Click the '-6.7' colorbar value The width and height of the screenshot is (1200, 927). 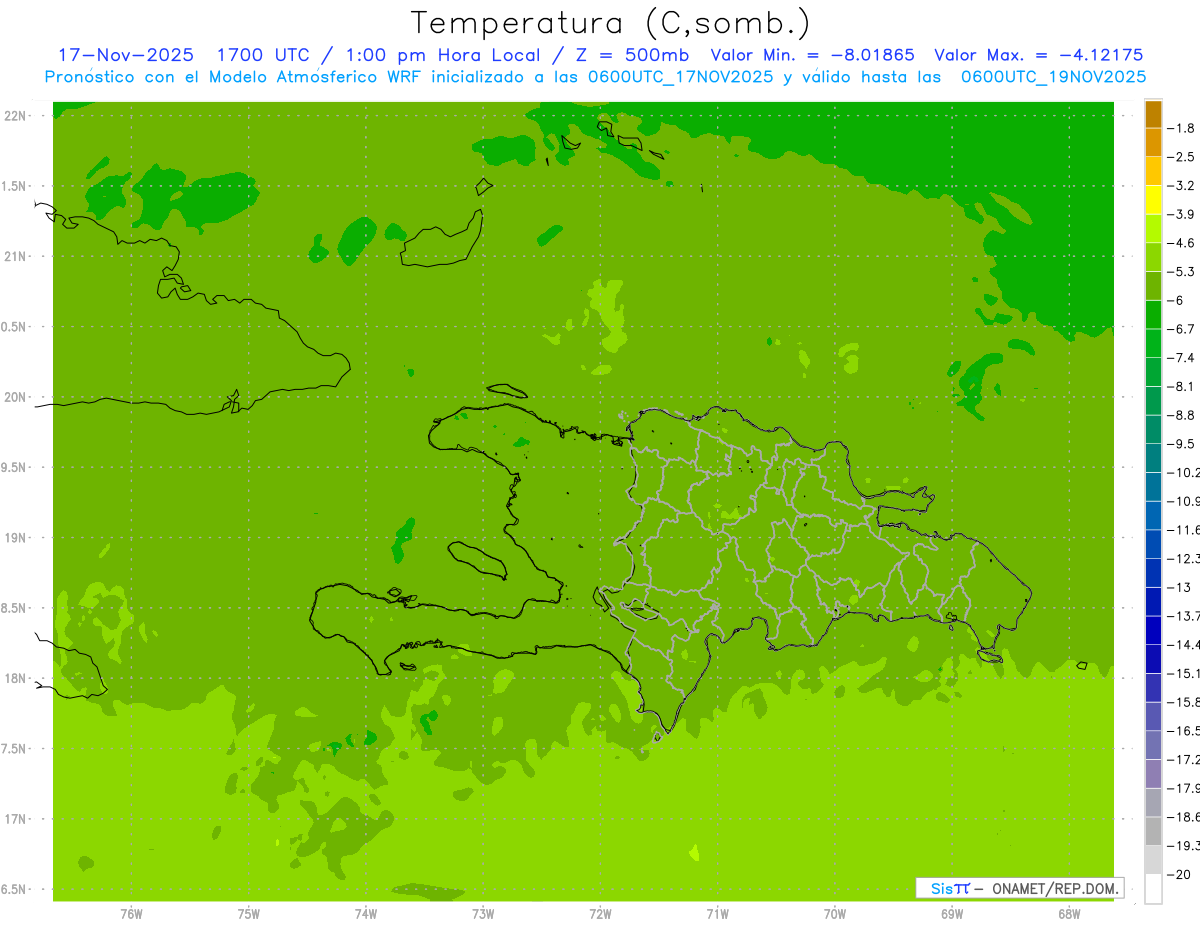pos(1181,329)
